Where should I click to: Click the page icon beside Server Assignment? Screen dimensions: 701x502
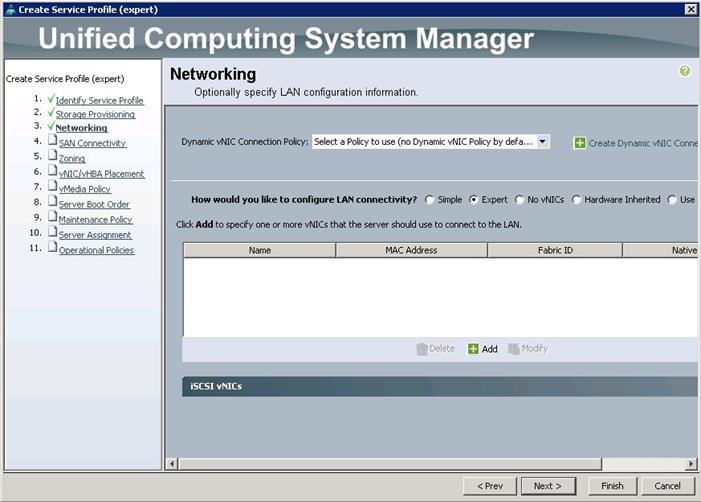coord(52,232)
